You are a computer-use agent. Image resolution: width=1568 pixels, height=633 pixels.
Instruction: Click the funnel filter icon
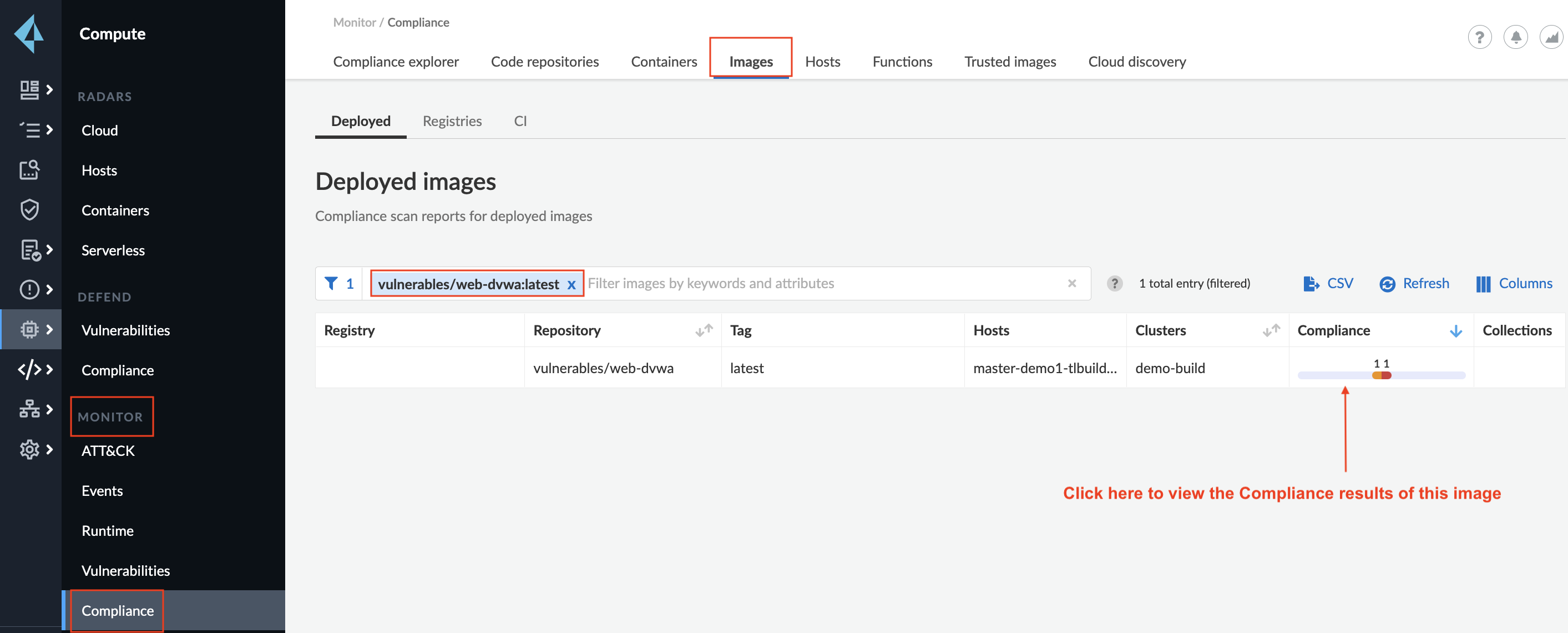coord(331,283)
